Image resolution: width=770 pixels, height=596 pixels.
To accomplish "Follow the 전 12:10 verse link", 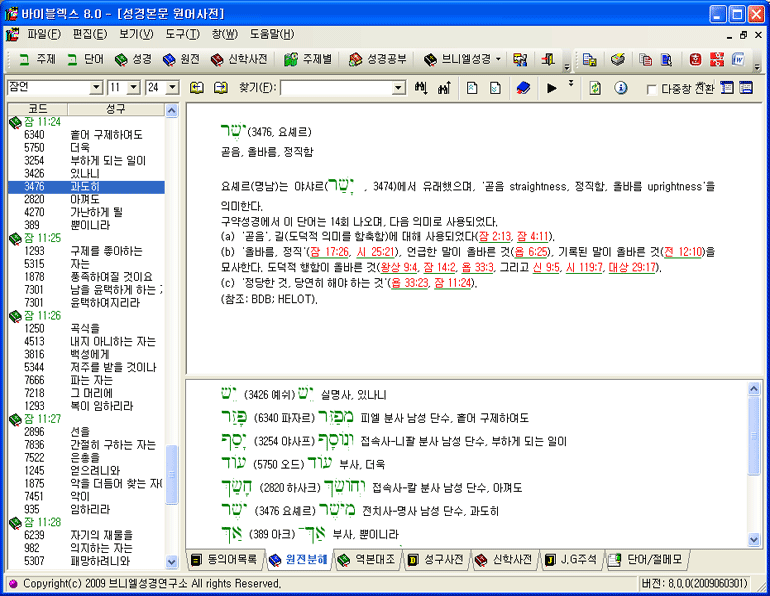I will pyautogui.click(x=683, y=252).
